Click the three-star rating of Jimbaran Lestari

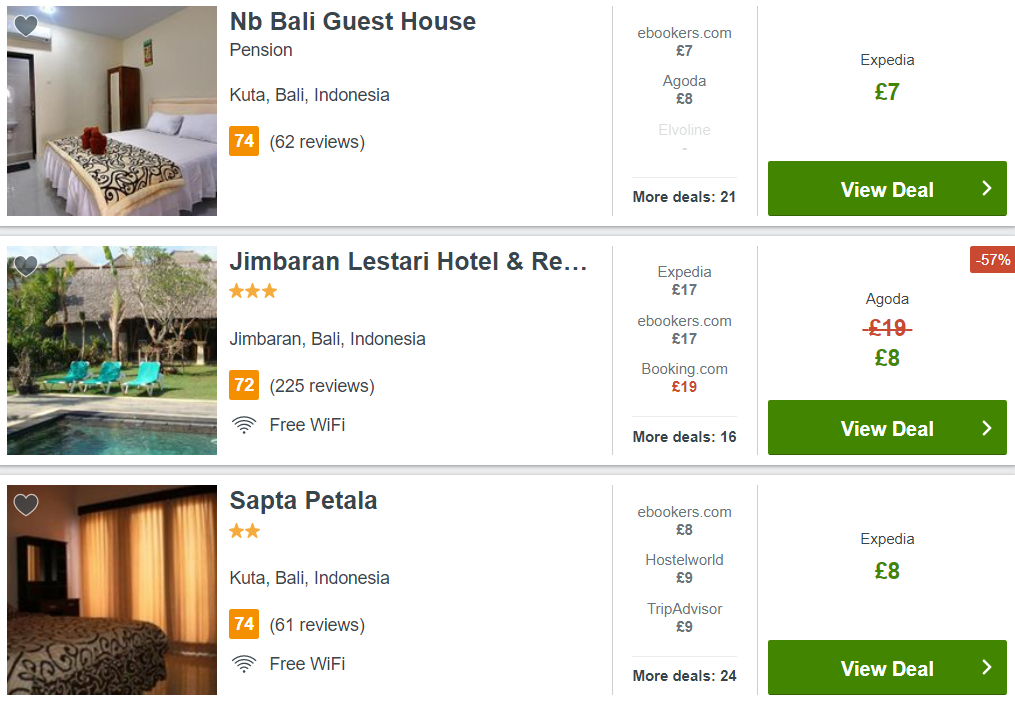click(x=253, y=291)
